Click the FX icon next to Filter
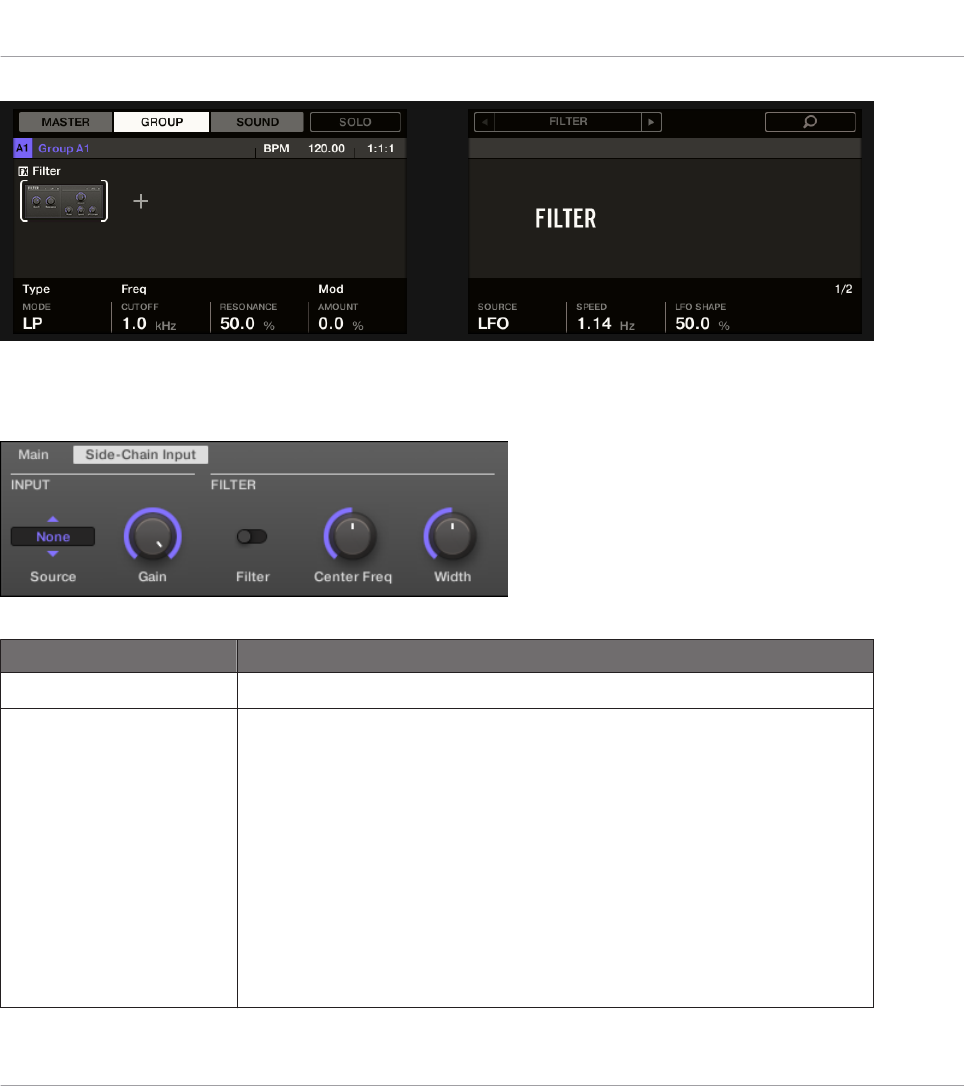Image resolution: width=965 pixels, height=1086 pixels. click(x=23, y=171)
